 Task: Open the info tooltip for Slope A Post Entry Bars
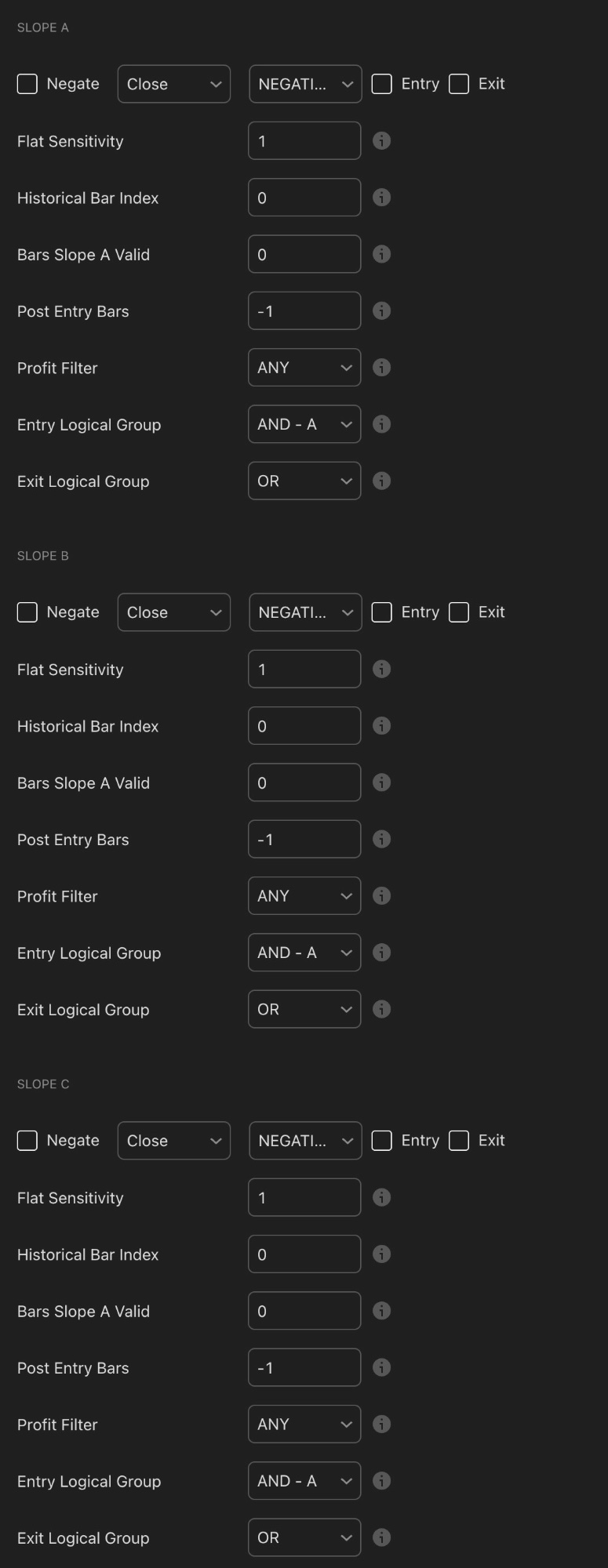(381, 310)
